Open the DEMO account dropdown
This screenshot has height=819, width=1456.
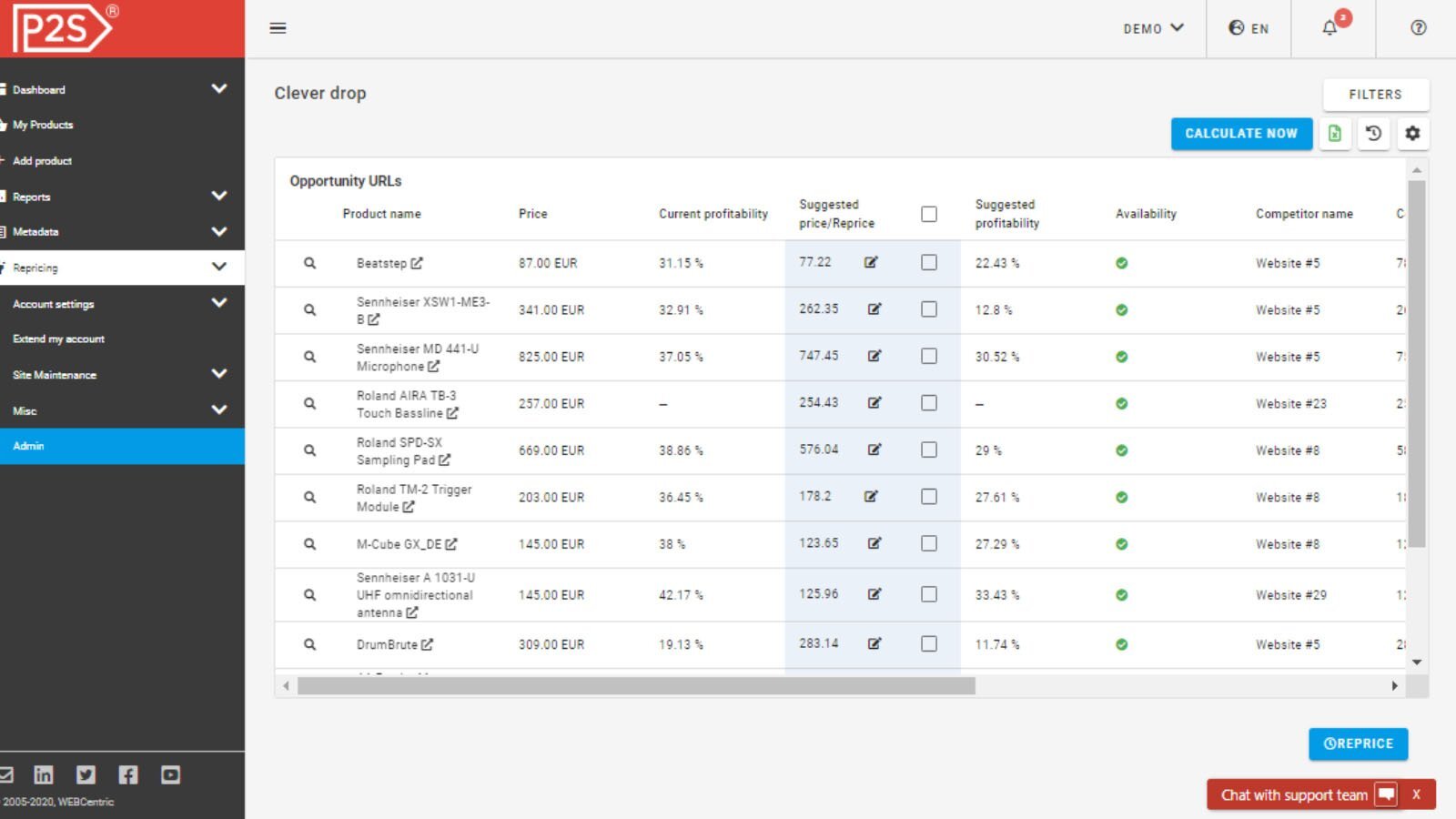point(1153,28)
